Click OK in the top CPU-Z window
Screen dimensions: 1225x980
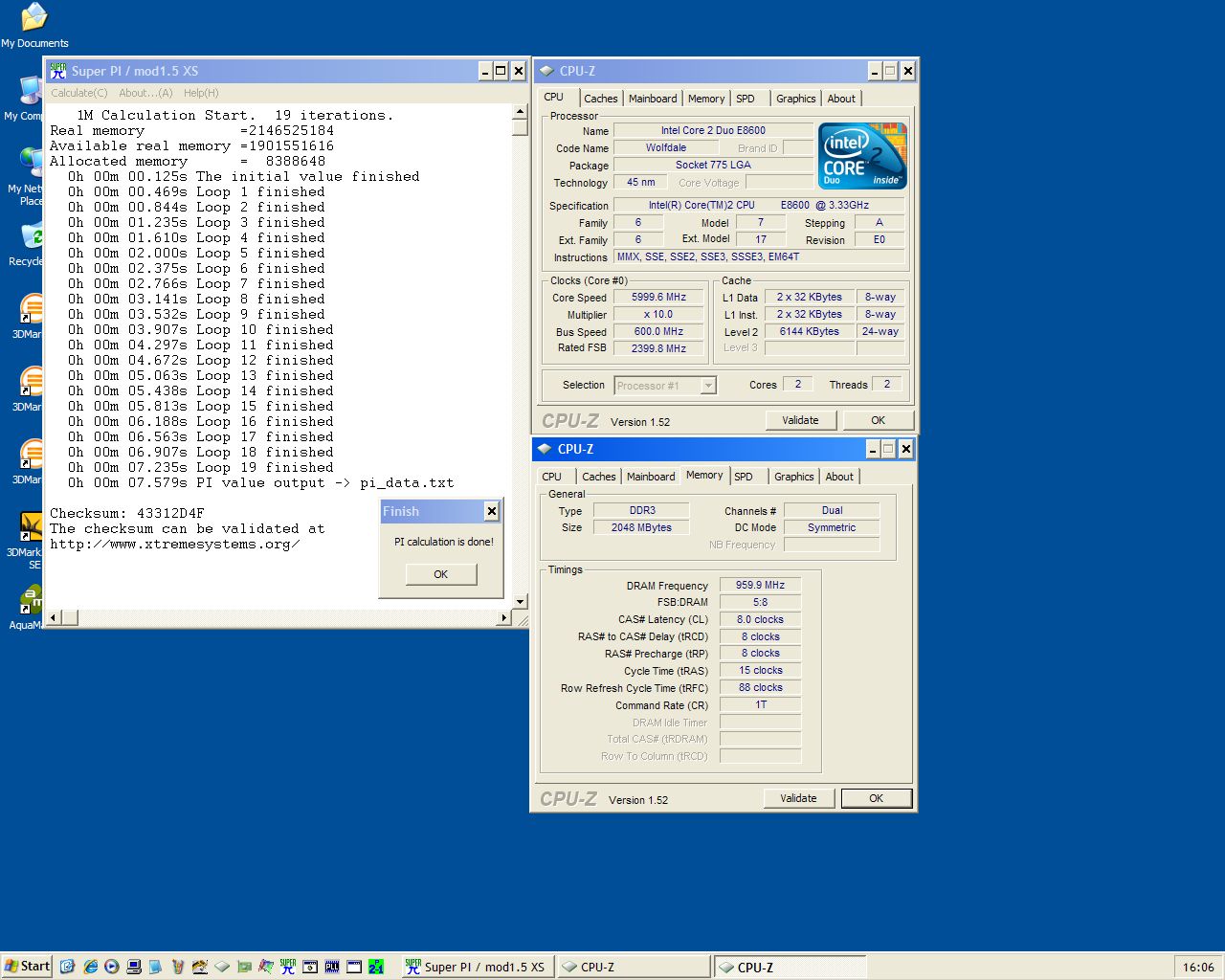pyautogui.click(x=879, y=420)
